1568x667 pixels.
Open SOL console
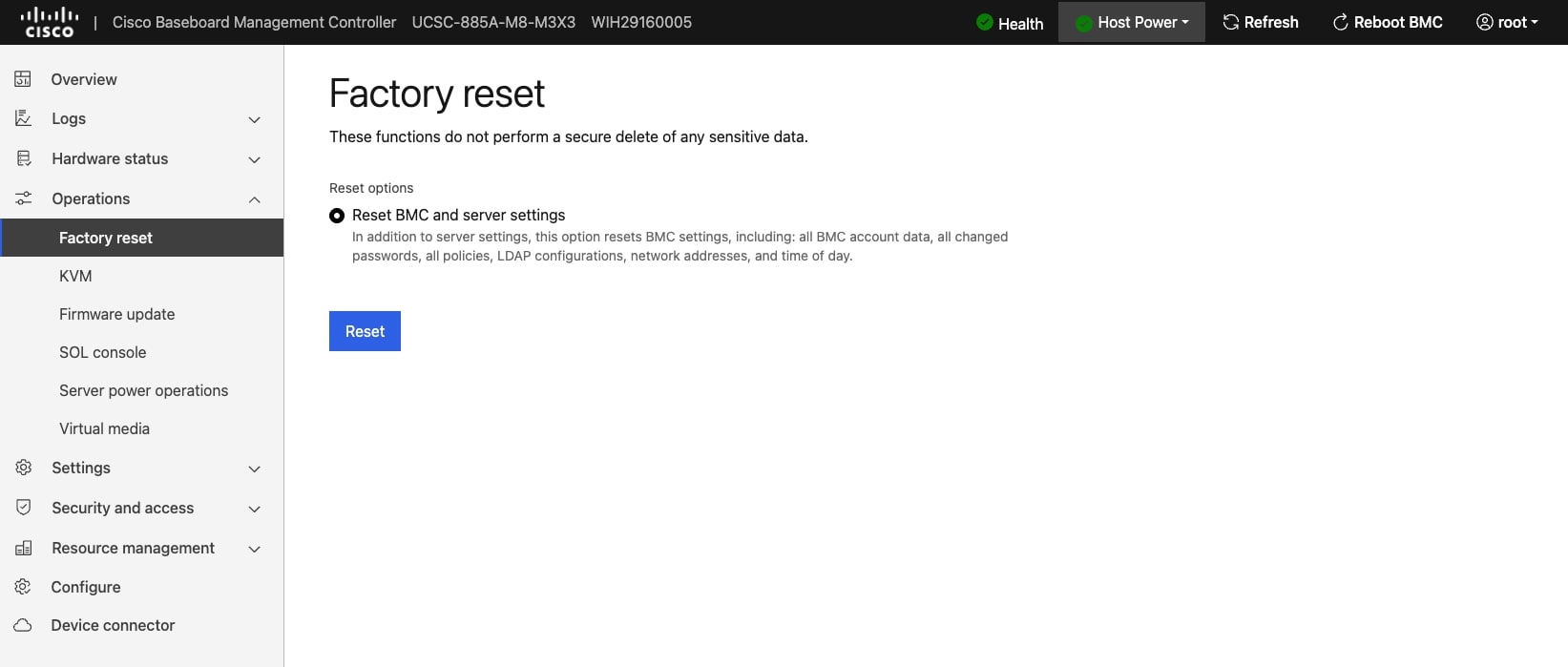click(141, 352)
